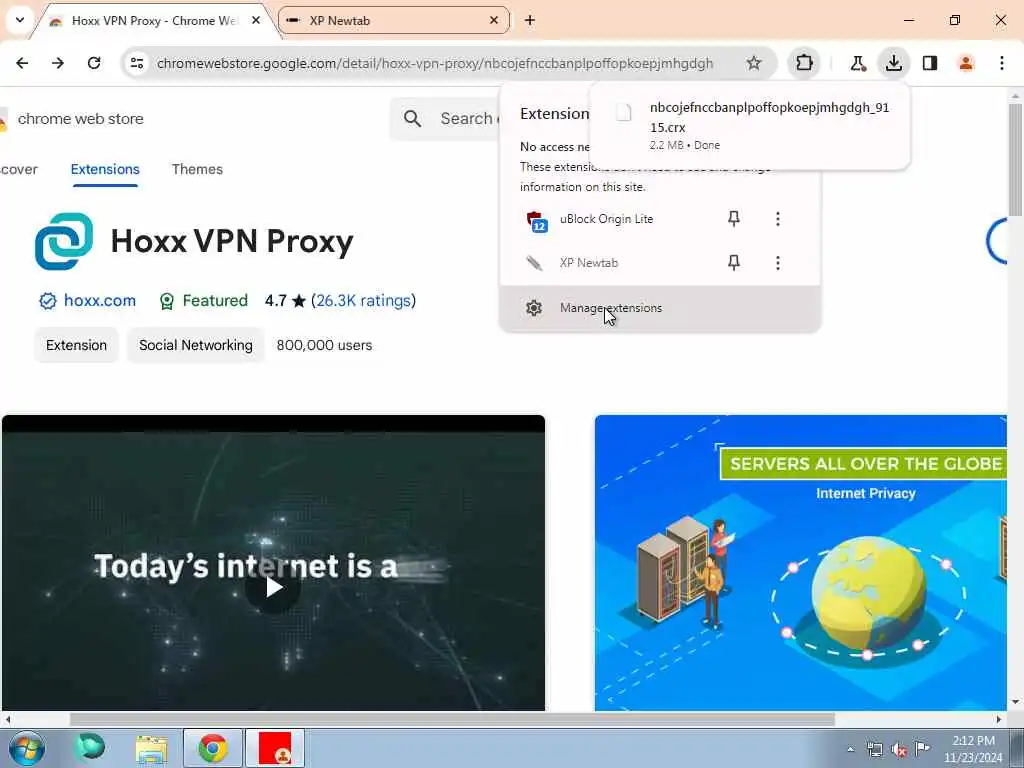Select the Themes store tab

tap(197, 169)
